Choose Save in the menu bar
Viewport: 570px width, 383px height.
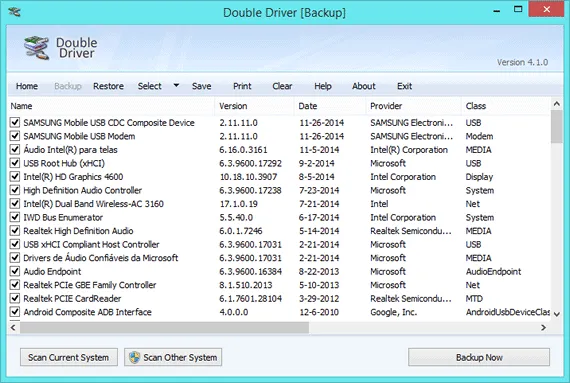click(x=201, y=86)
